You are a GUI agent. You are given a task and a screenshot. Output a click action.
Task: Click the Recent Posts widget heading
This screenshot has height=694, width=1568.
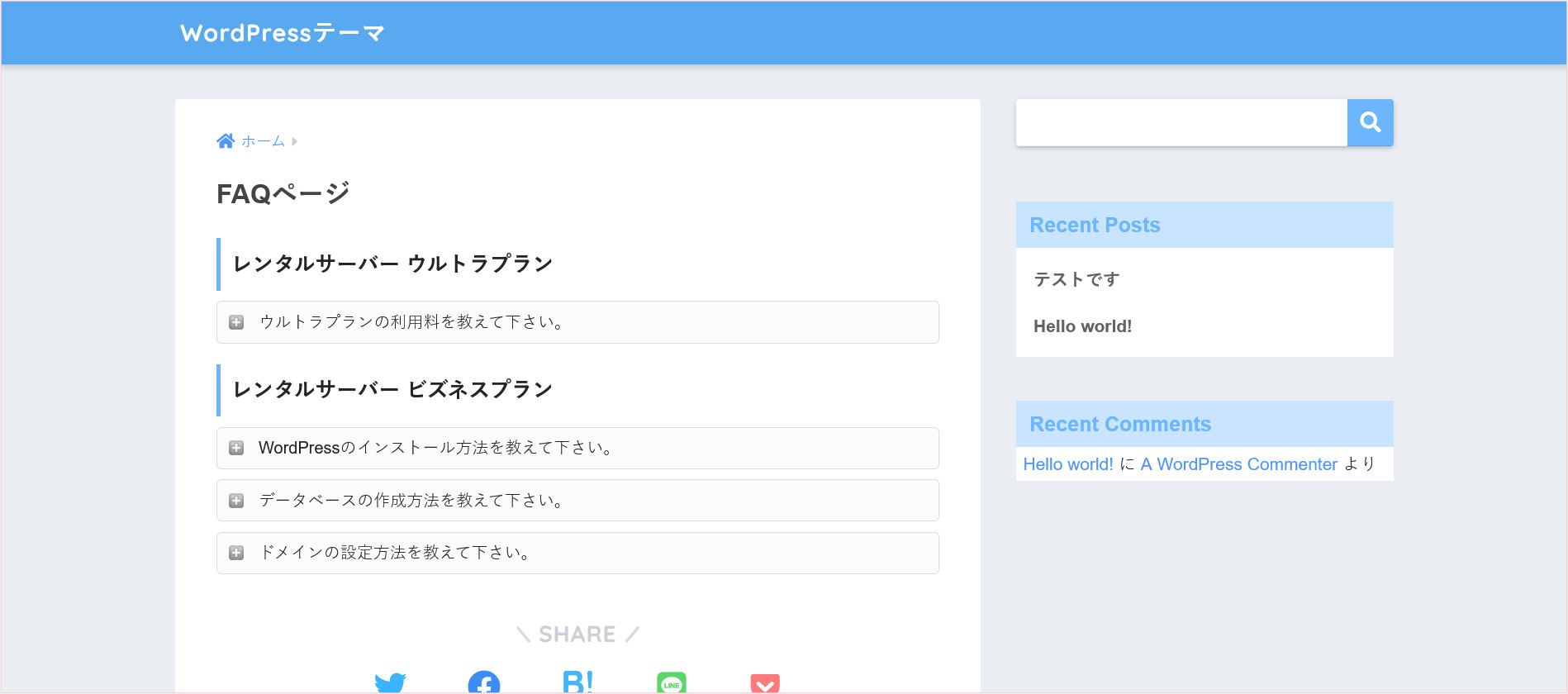pyautogui.click(x=1095, y=225)
